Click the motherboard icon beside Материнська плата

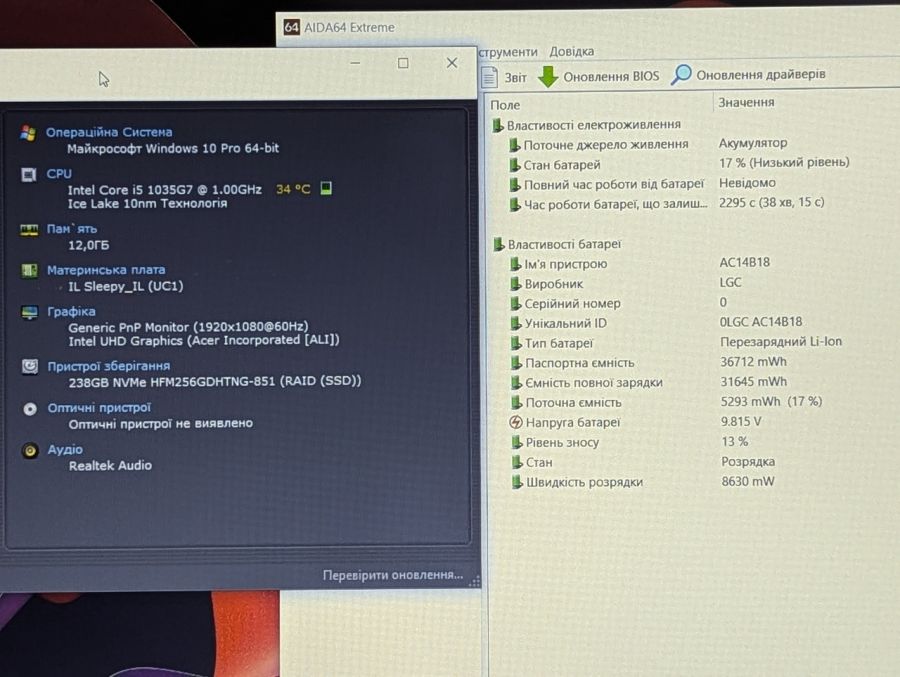click(29, 270)
